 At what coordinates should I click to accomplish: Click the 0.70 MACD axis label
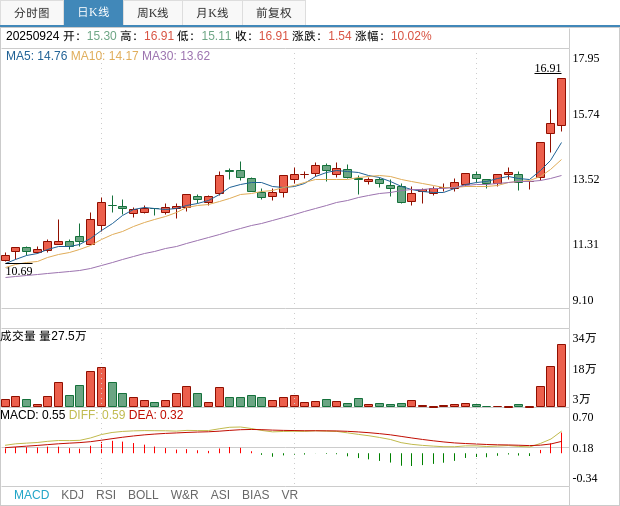(583, 417)
